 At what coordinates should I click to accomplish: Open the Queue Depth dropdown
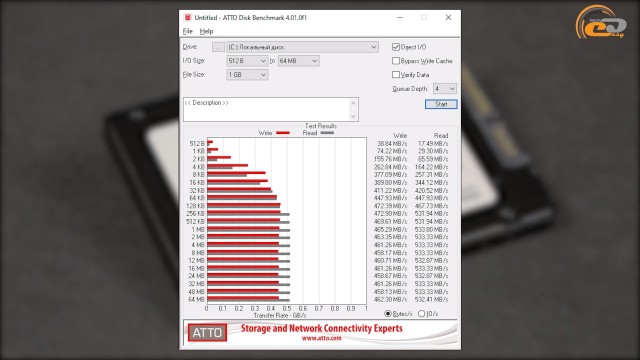tap(444, 89)
